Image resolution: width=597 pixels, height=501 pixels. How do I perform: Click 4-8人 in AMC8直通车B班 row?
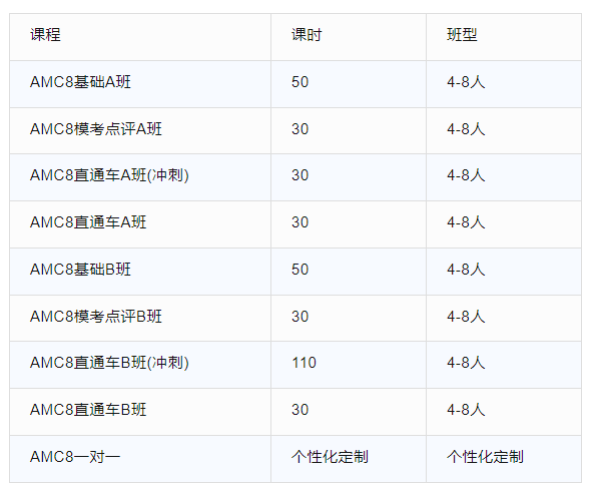(466, 410)
